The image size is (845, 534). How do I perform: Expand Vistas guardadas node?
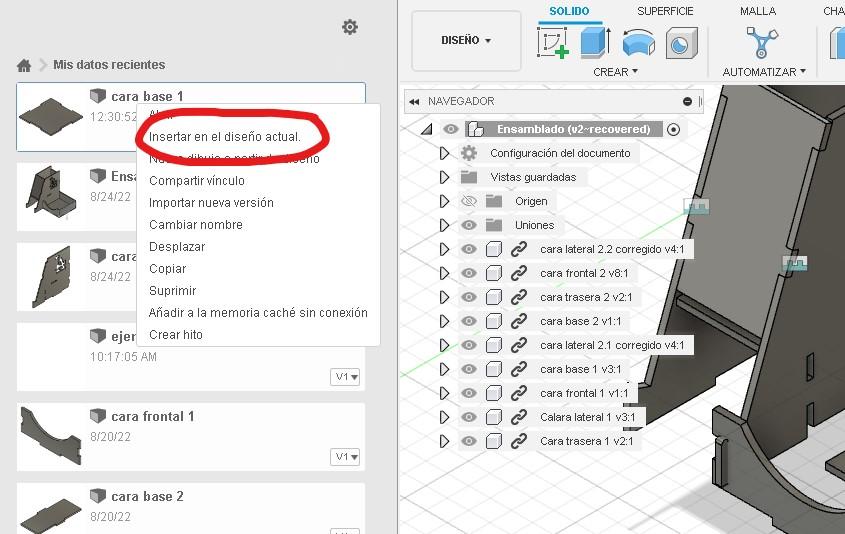tap(444, 177)
